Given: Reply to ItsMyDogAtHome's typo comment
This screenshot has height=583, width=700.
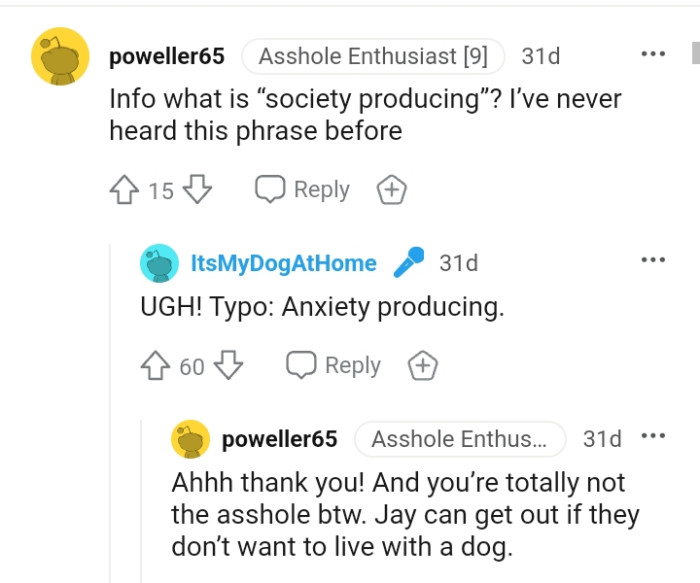Looking at the screenshot, I should pos(334,365).
